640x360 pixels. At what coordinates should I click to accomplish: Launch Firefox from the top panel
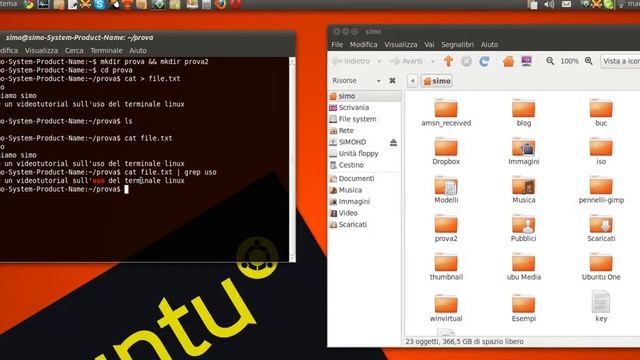coord(220,4)
